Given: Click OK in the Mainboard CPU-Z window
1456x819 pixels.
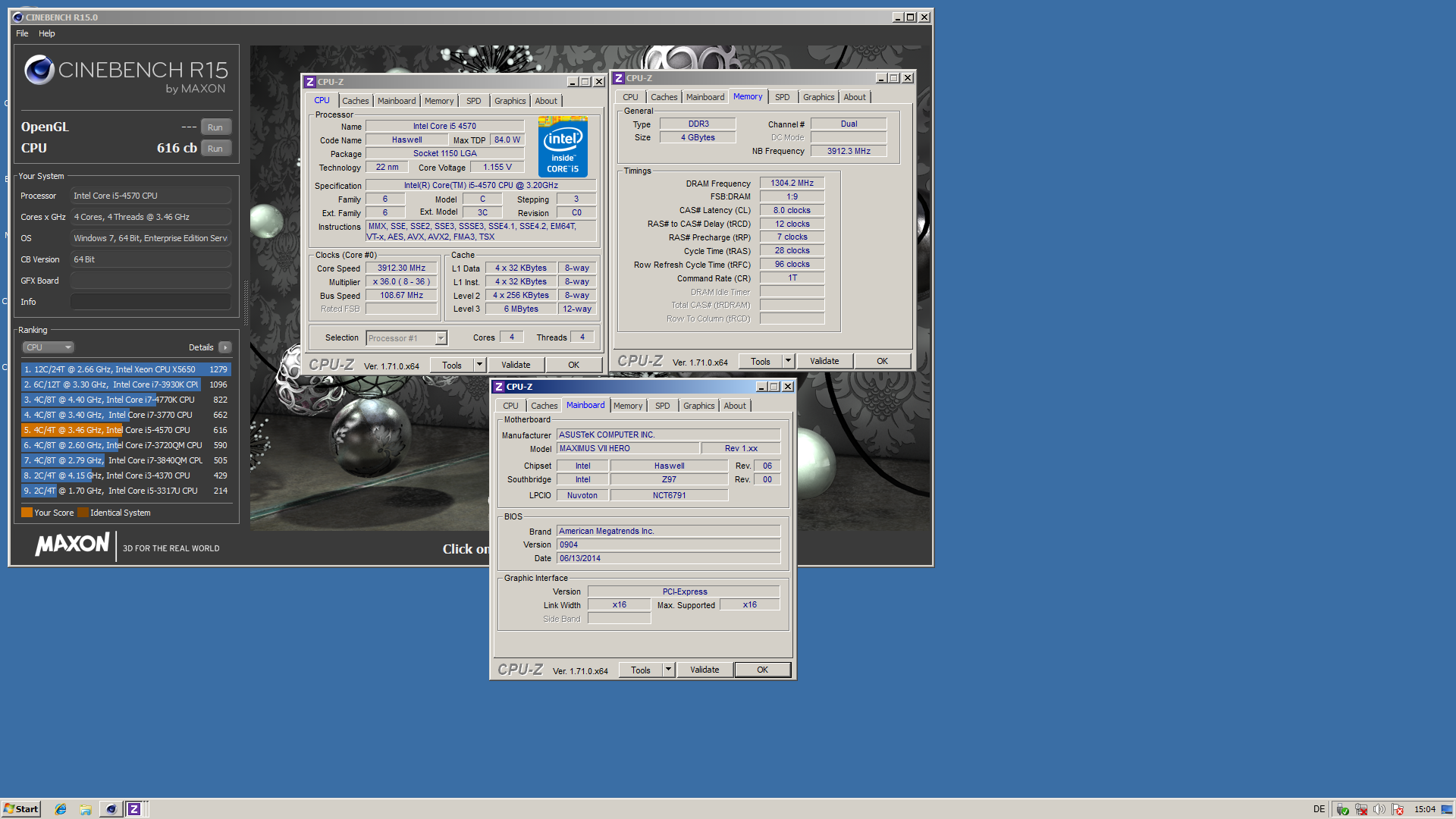Looking at the screenshot, I should coord(762,670).
